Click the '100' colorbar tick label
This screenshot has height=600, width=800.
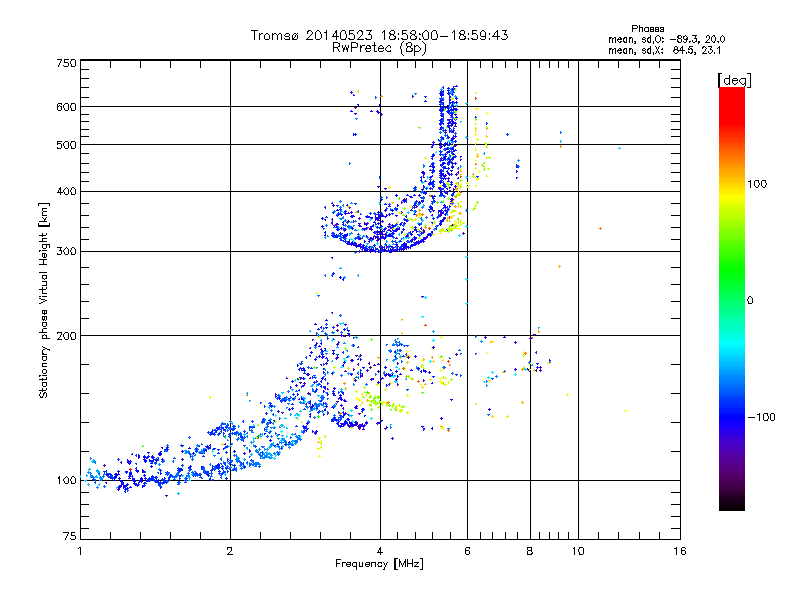click(757, 184)
